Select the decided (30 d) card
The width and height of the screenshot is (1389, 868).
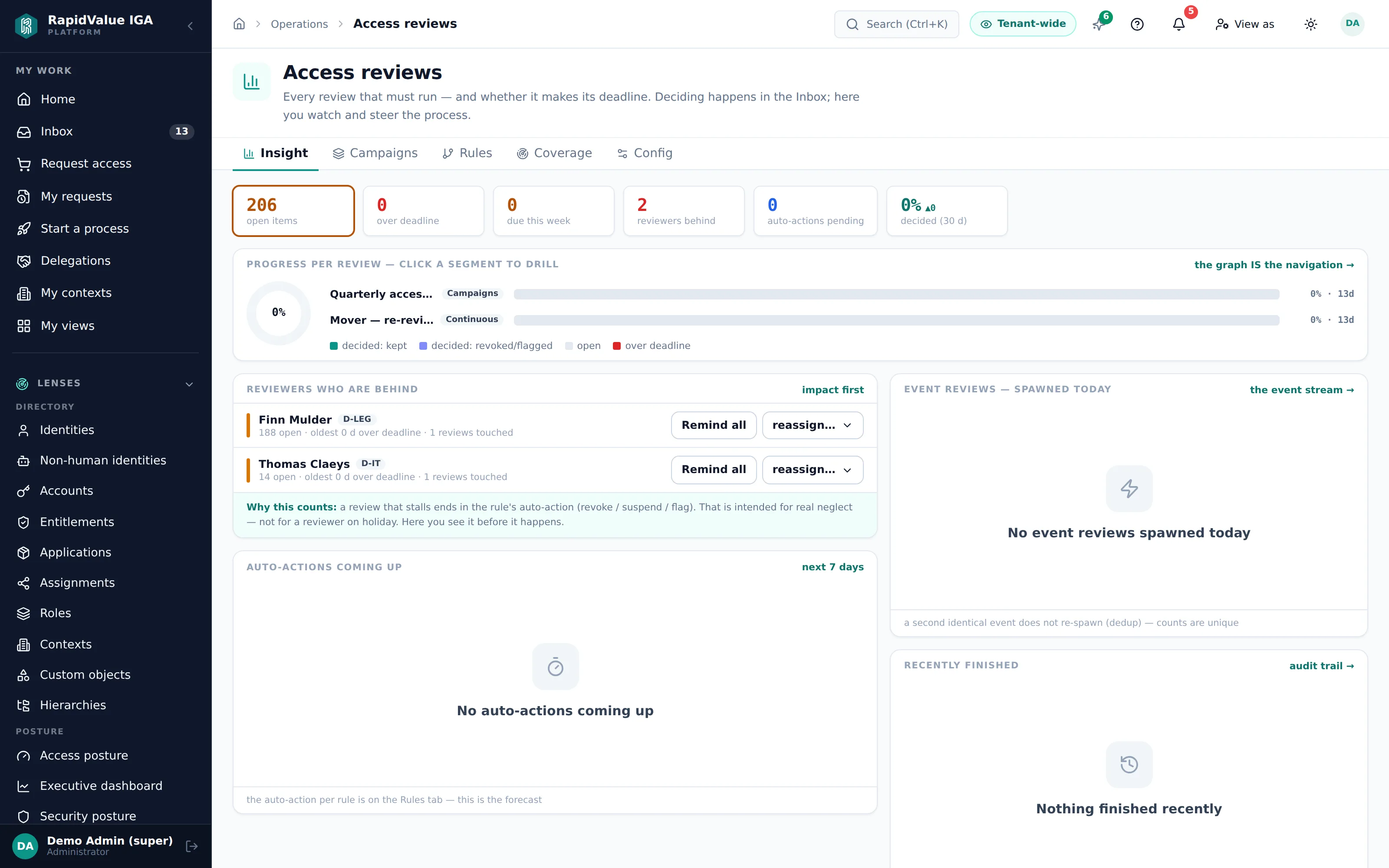(x=947, y=210)
